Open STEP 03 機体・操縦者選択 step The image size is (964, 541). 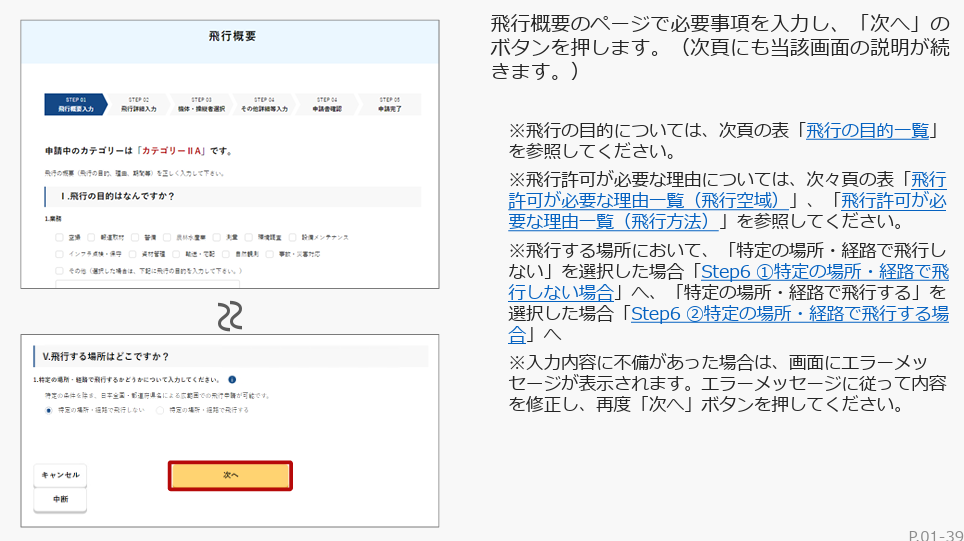(x=202, y=105)
